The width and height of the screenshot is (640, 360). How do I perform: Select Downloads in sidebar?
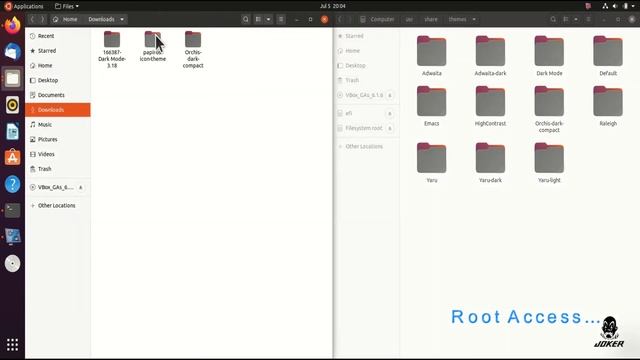click(58, 109)
